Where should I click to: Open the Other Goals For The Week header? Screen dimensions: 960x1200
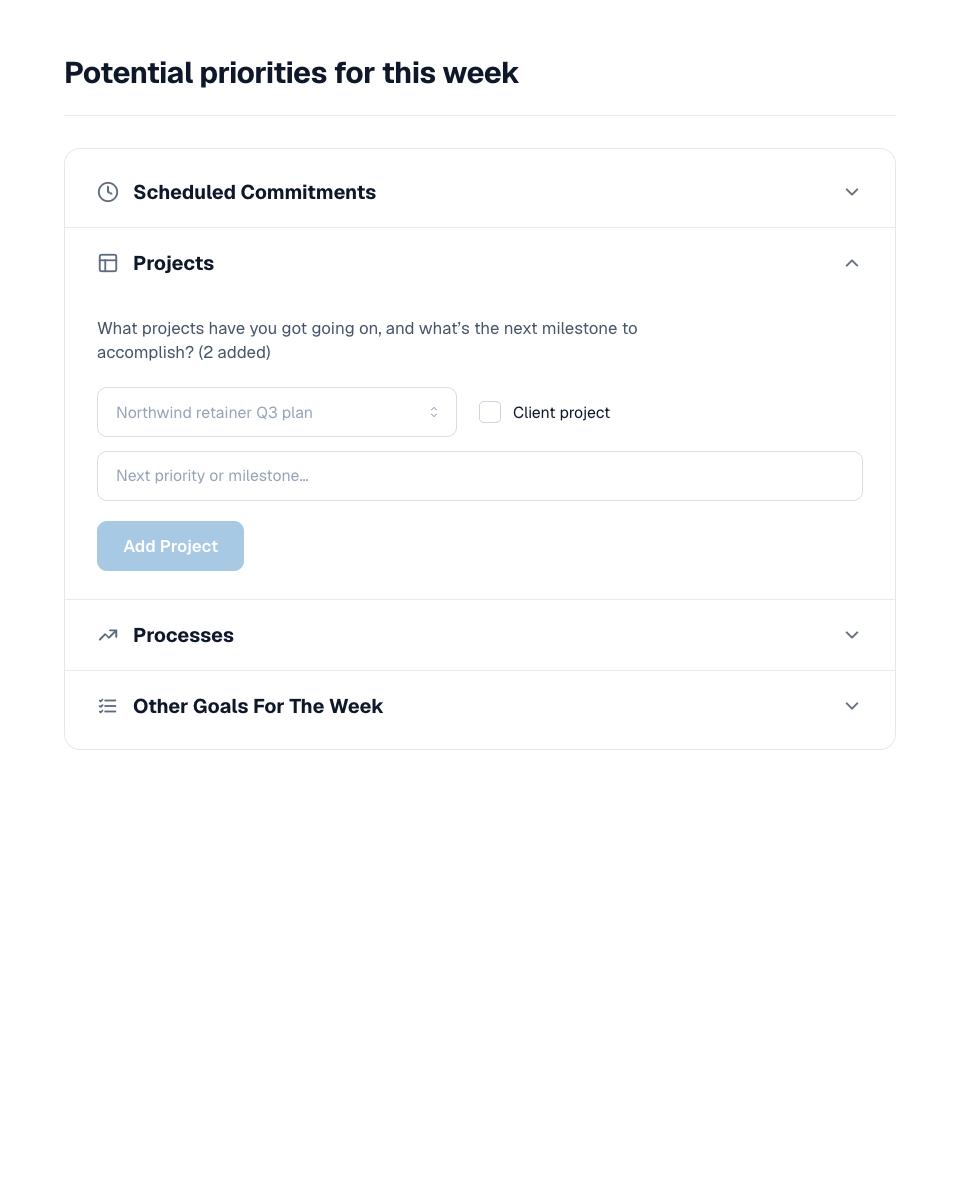(x=480, y=706)
